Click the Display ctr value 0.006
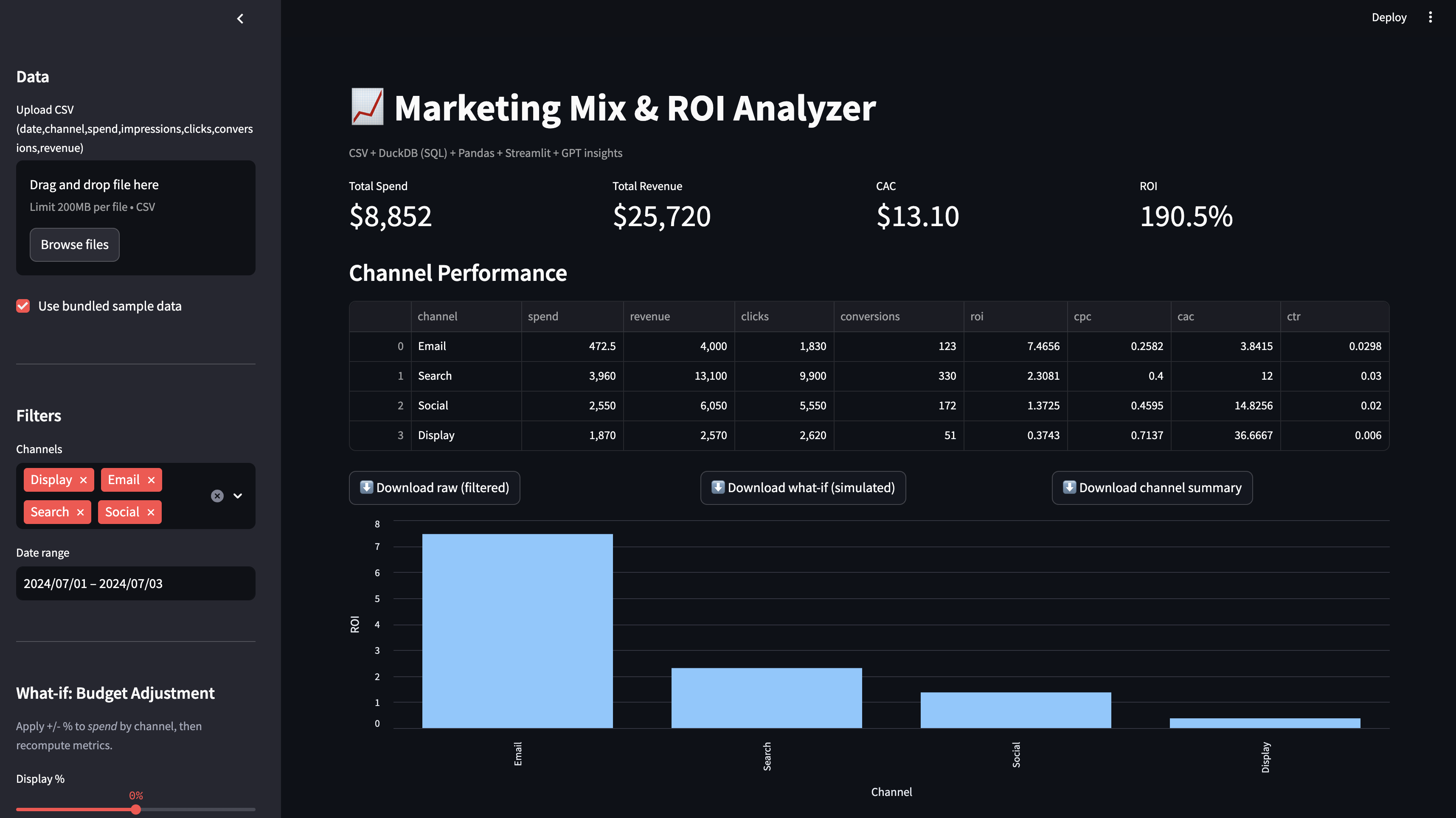Screen dimensions: 1456x818 pyautogui.click(x=1335, y=436)
